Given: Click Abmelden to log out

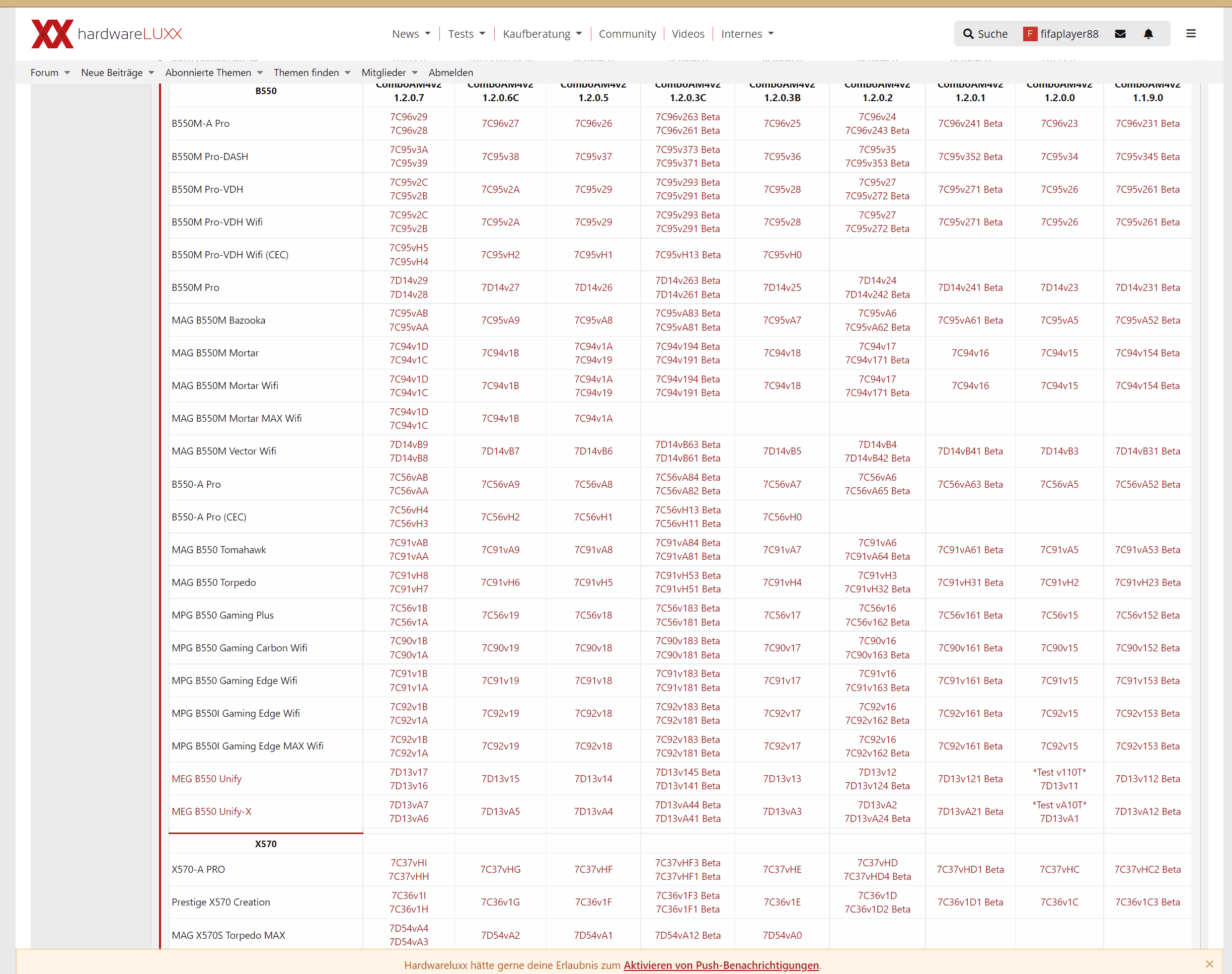Looking at the screenshot, I should pos(450,72).
